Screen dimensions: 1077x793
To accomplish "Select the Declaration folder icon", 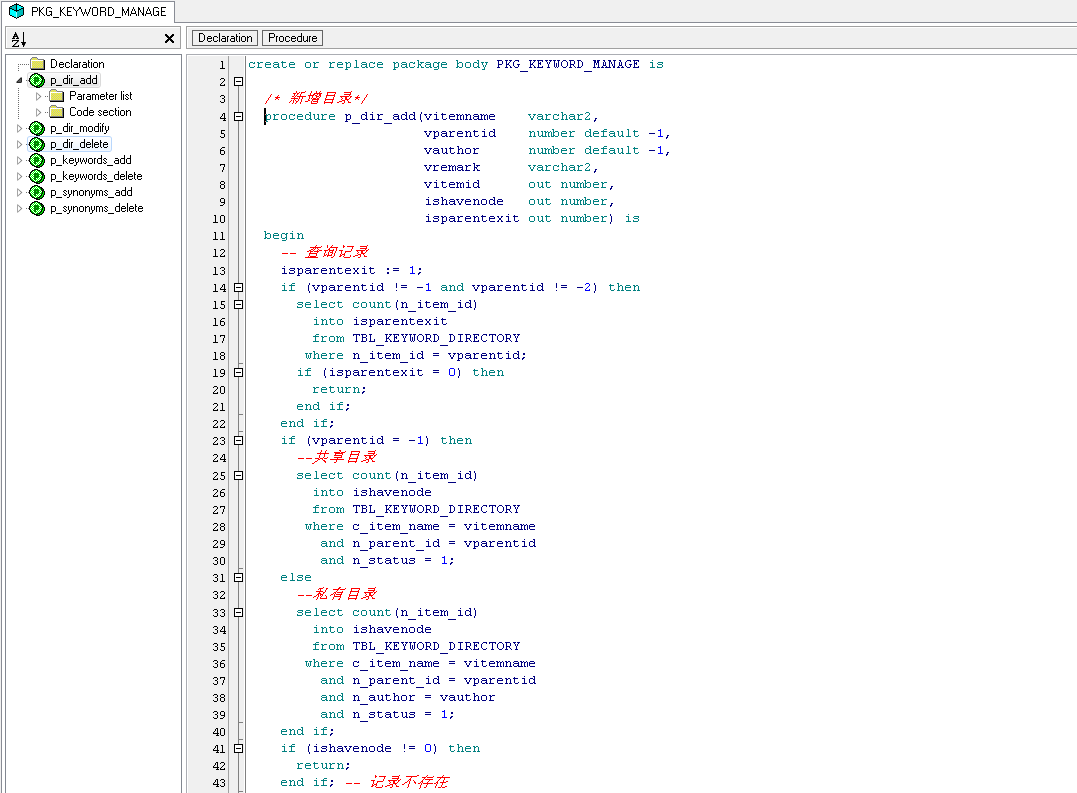I will click(x=38, y=64).
